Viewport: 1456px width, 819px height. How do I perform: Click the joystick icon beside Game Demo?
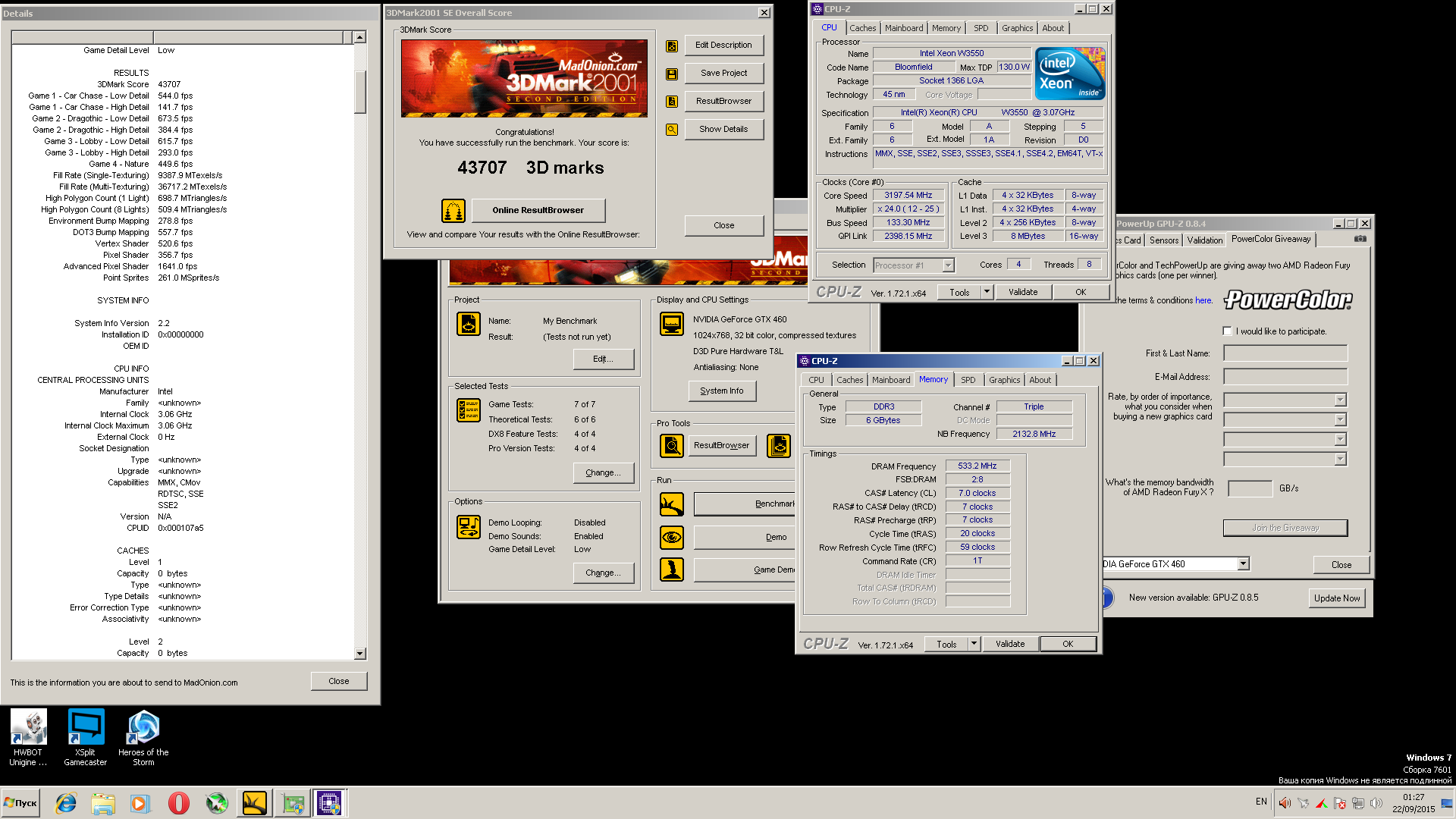[x=672, y=570]
